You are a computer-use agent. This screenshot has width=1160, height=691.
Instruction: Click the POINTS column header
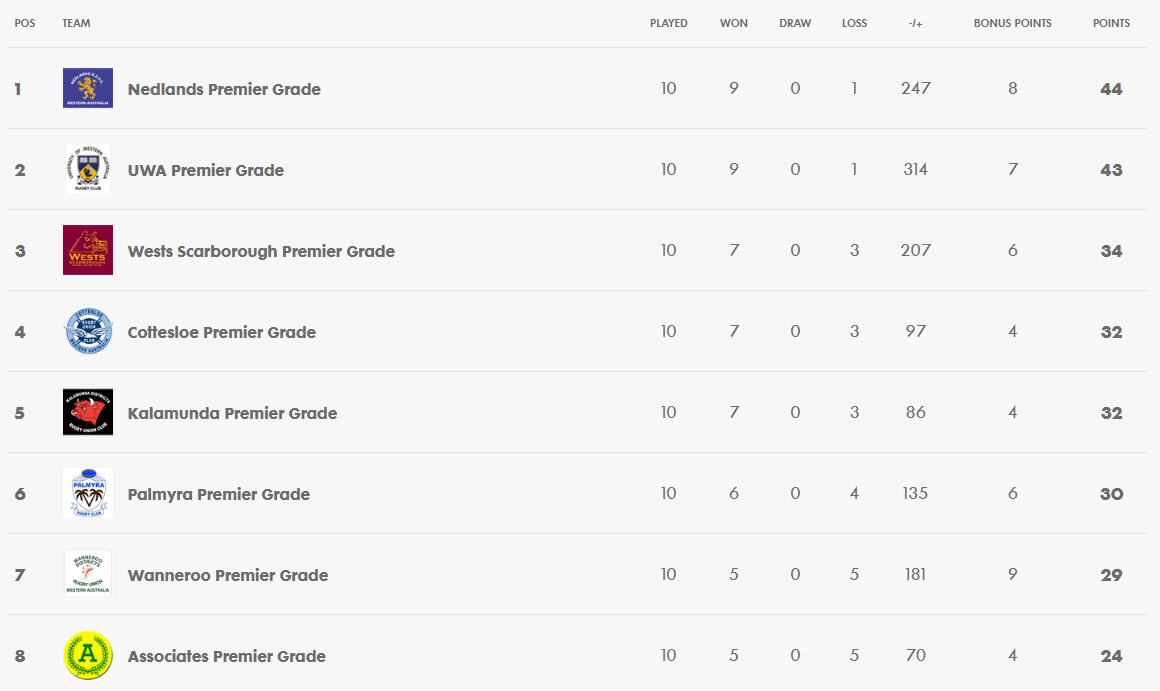(x=1111, y=23)
